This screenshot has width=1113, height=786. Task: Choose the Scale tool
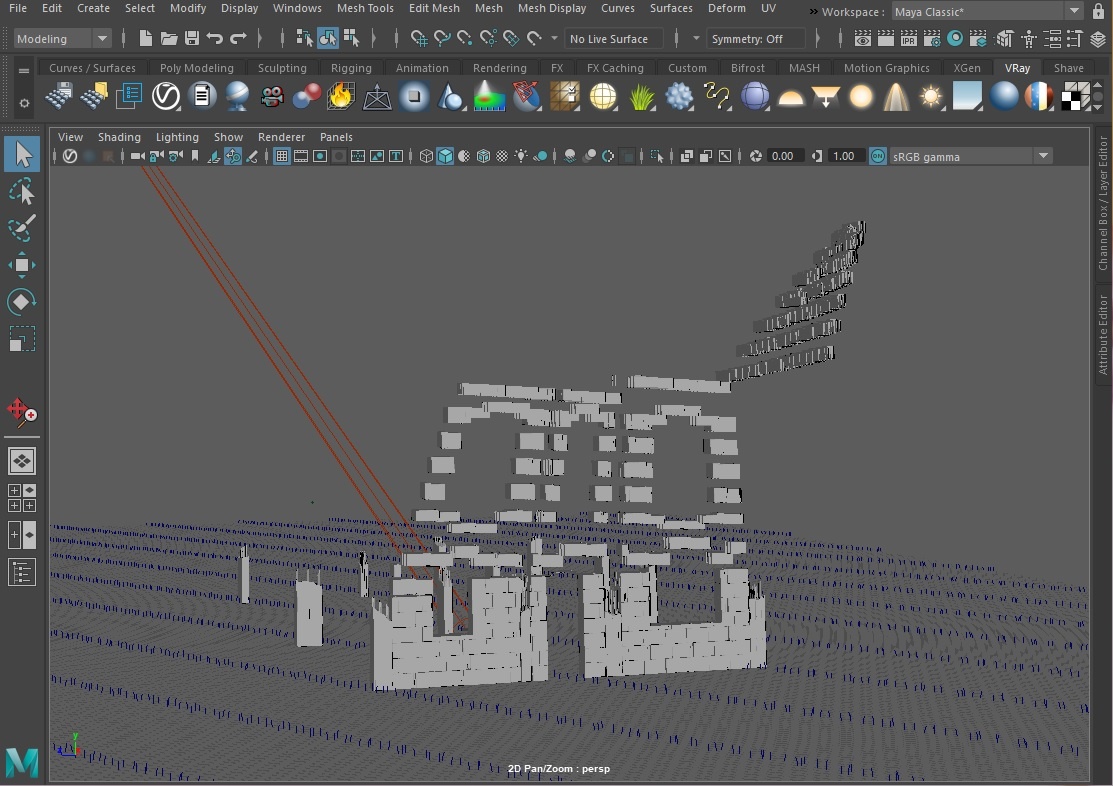[x=22, y=339]
